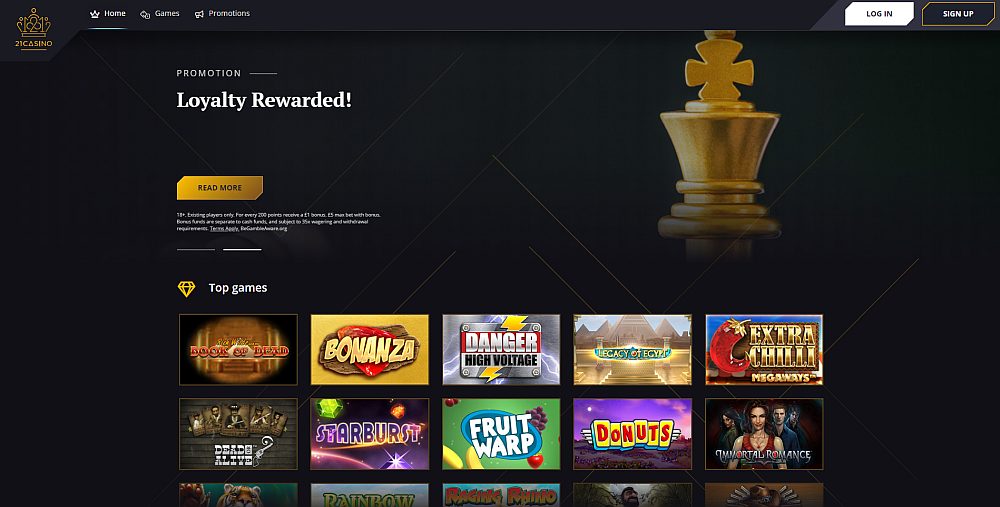The width and height of the screenshot is (1000, 507).
Task: Click the 21Casino crown logo
Action: 34,29
